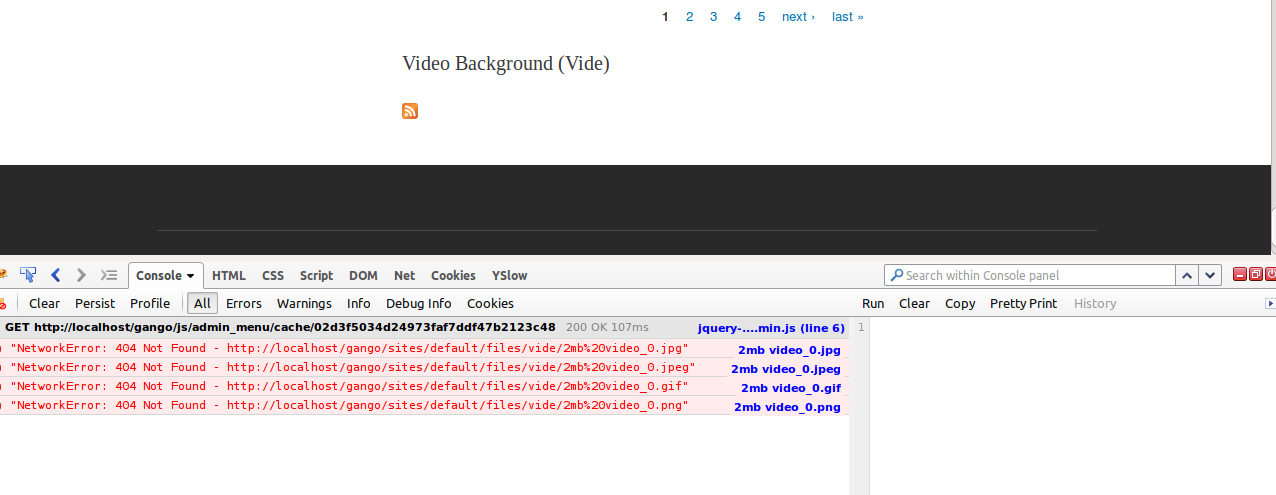Toggle Persist for console logs

[x=95, y=303]
